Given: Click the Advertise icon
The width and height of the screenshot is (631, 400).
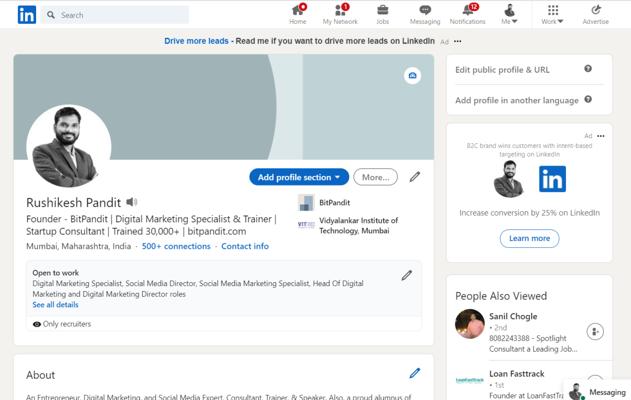Looking at the screenshot, I should pos(595,10).
